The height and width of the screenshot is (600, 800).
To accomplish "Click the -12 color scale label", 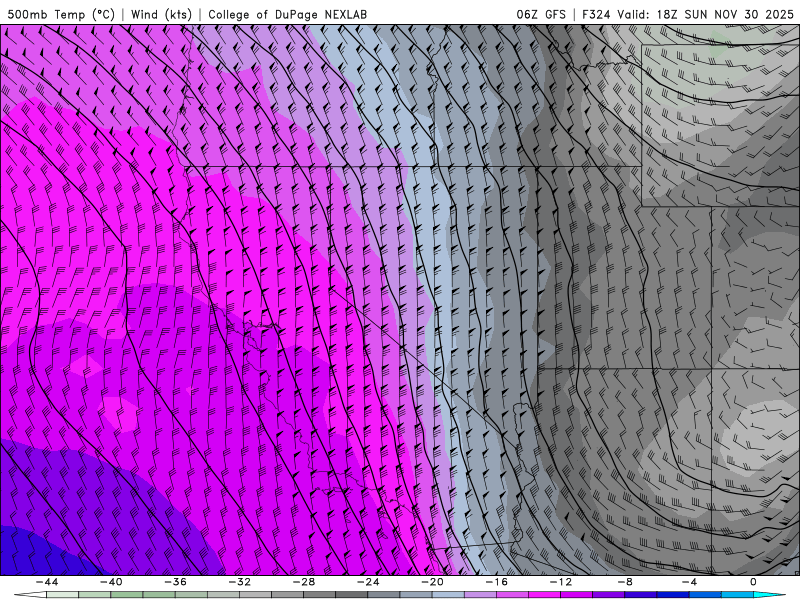I will [x=561, y=582].
